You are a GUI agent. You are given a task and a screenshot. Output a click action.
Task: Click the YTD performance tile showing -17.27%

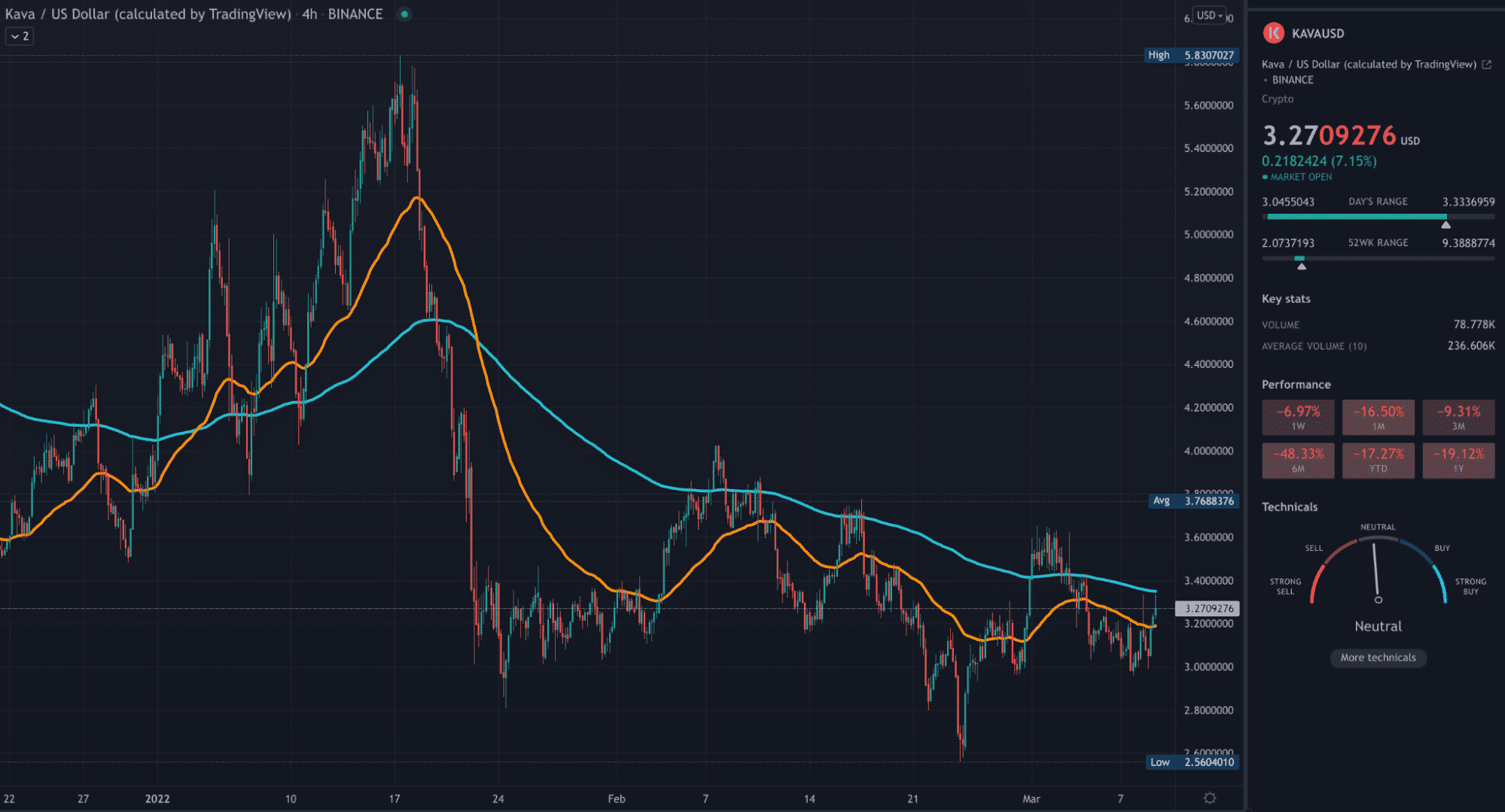[1379, 460]
